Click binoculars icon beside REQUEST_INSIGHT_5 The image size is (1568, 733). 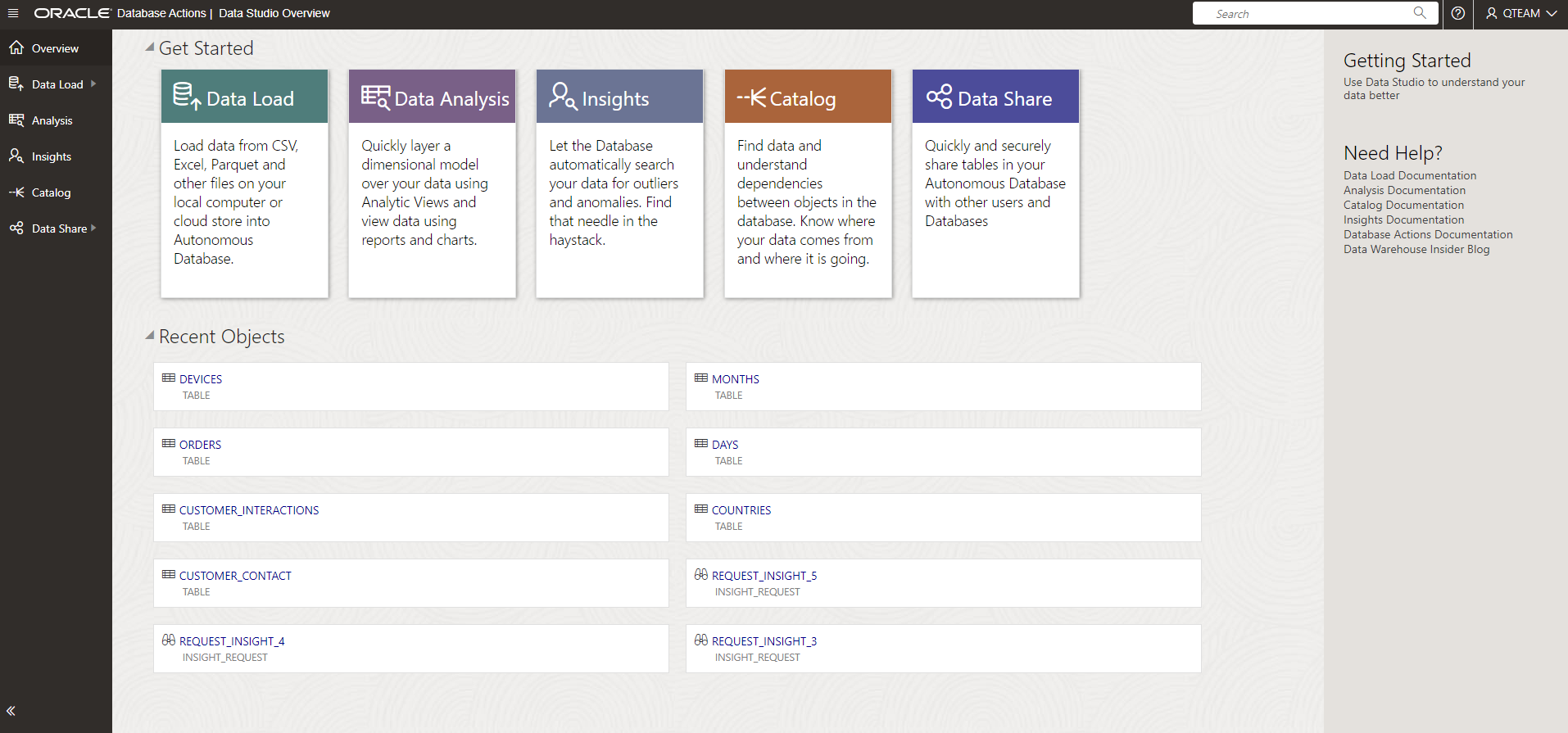point(701,575)
